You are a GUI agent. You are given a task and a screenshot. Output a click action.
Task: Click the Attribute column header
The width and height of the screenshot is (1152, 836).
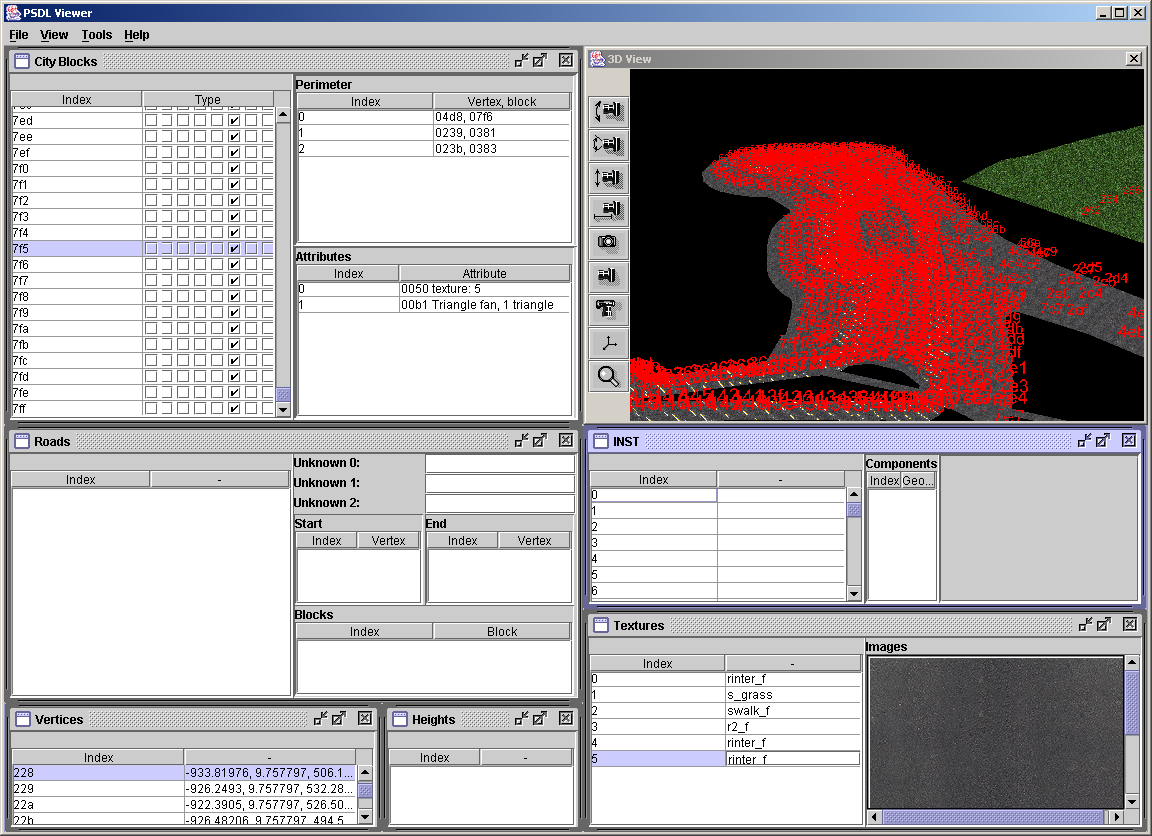[484, 273]
